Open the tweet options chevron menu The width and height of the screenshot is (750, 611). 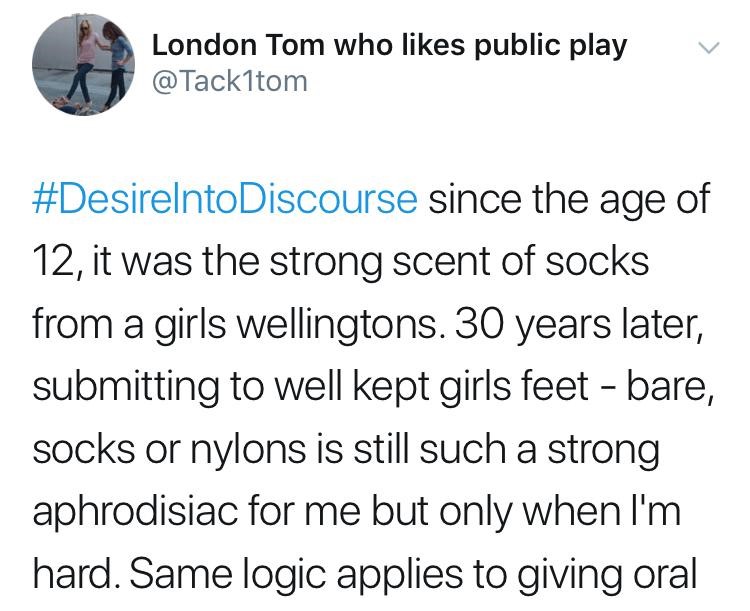point(708,47)
